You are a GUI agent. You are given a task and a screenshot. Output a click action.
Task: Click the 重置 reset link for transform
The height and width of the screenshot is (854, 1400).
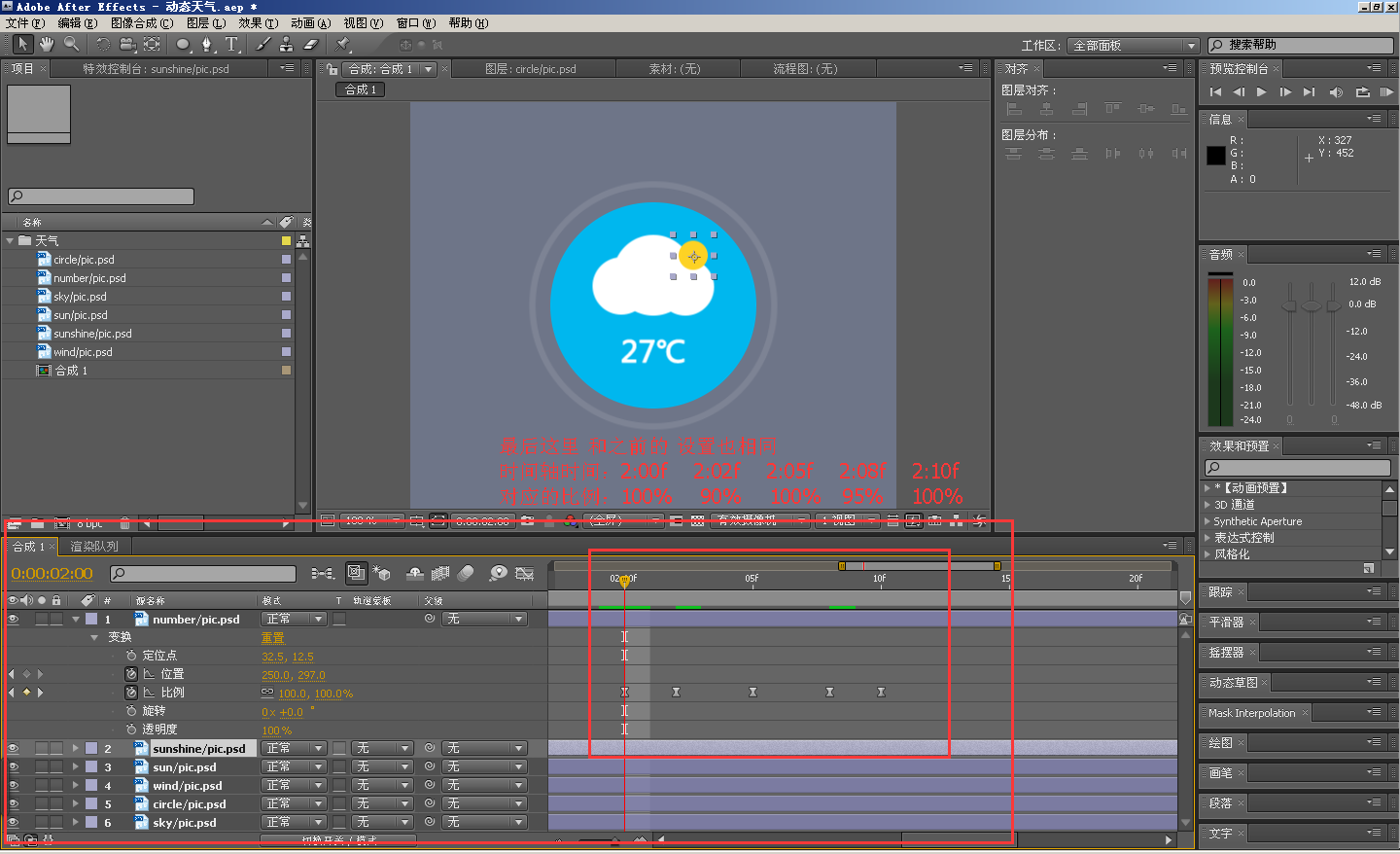coord(272,638)
